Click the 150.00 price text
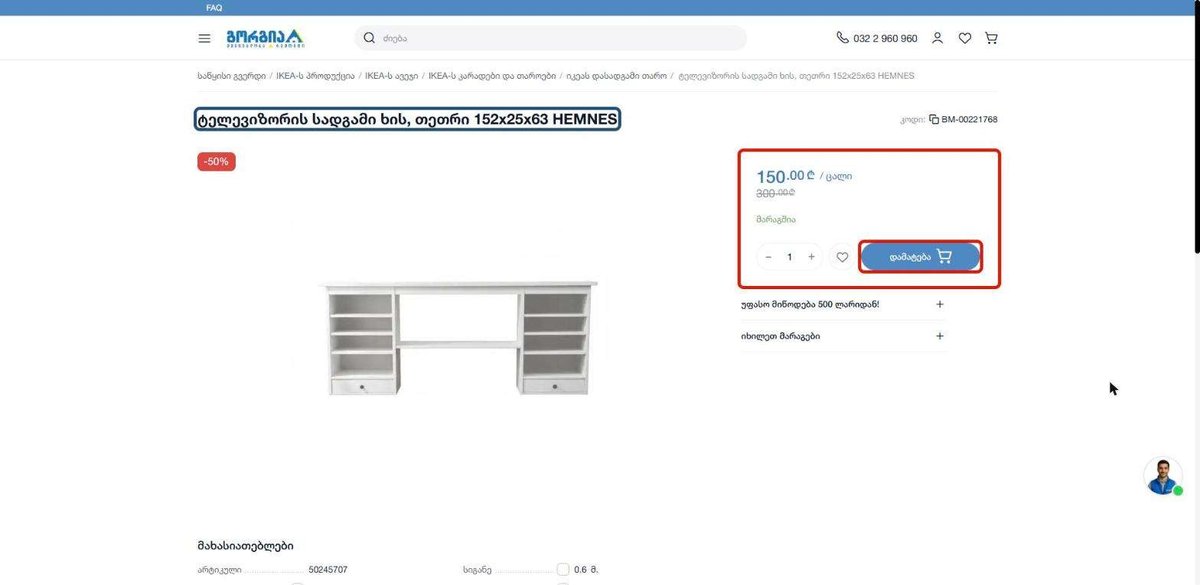 pos(786,177)
